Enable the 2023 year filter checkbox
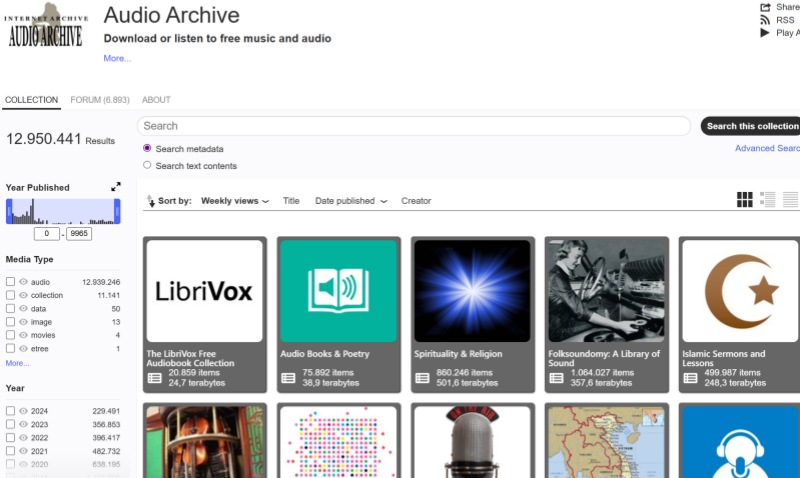The height and width of the screenshot is (478, 800). pyautogui.click(x=10, y=424)
